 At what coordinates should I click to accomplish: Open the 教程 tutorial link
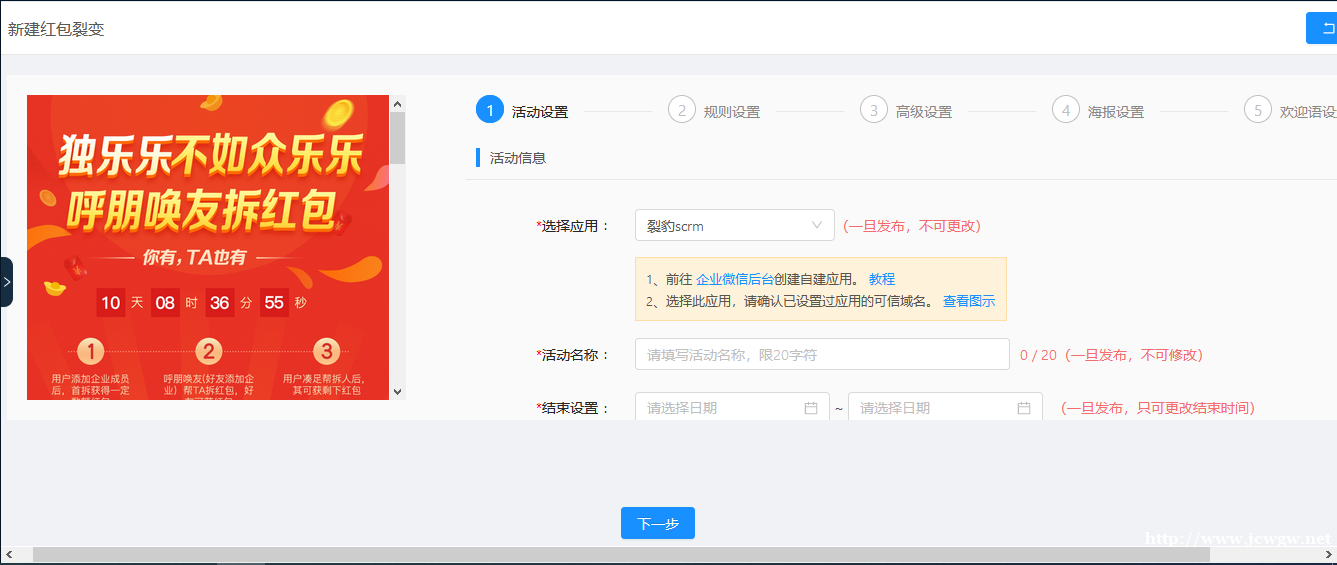[882, 279]
